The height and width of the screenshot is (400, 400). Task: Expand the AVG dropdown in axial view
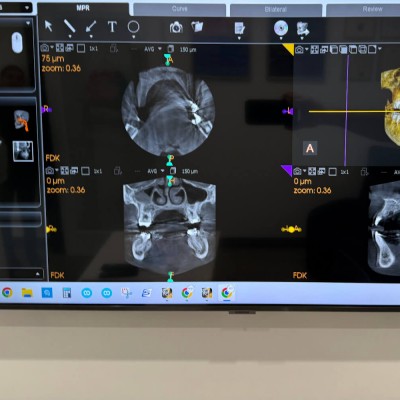(x=153, y=49)
